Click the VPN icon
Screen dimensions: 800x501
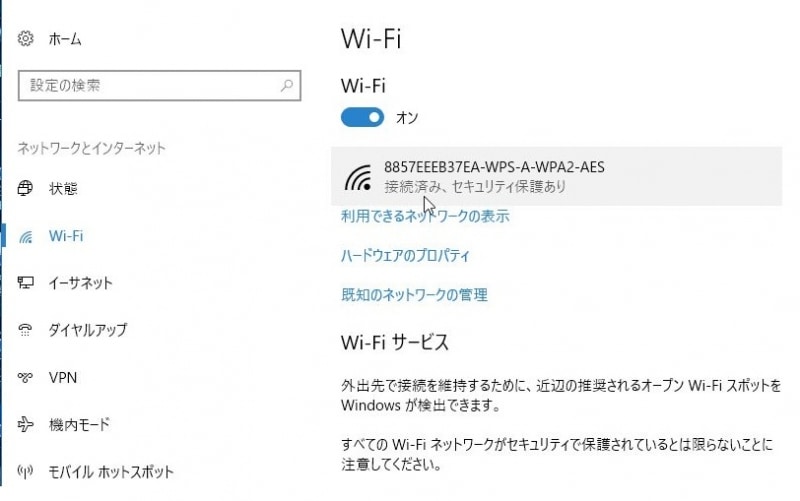click(x=26, y=377)
